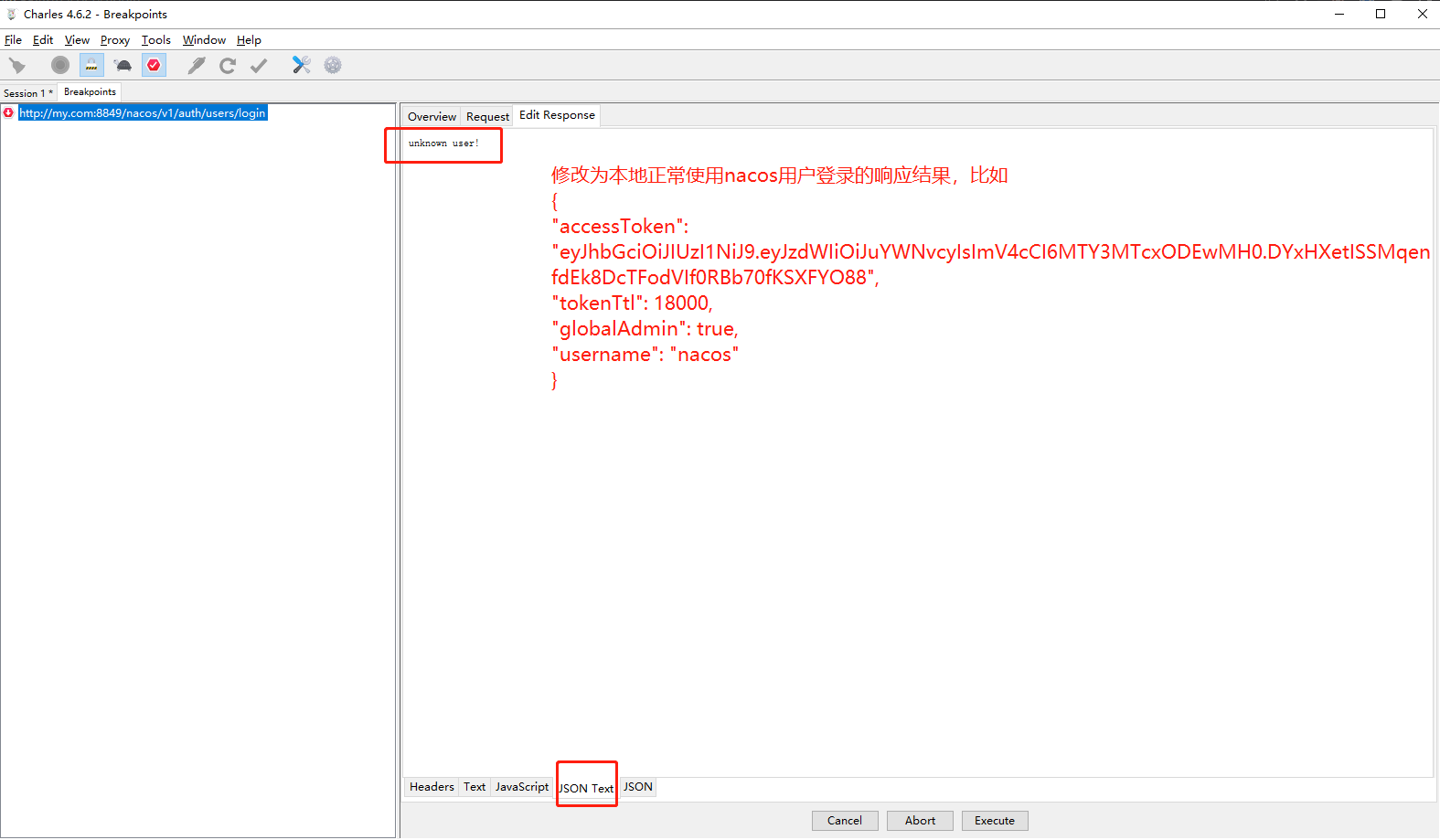
Task: Click into 'unknown user!' response text
Action: click(x=443, y=144)
